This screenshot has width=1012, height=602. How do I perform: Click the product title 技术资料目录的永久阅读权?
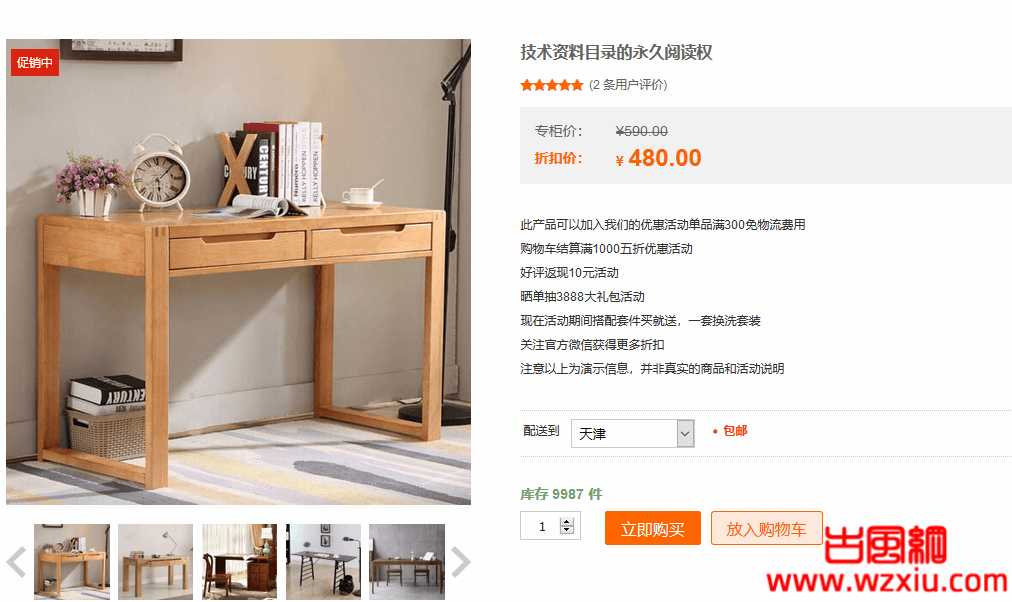[616, 52]
